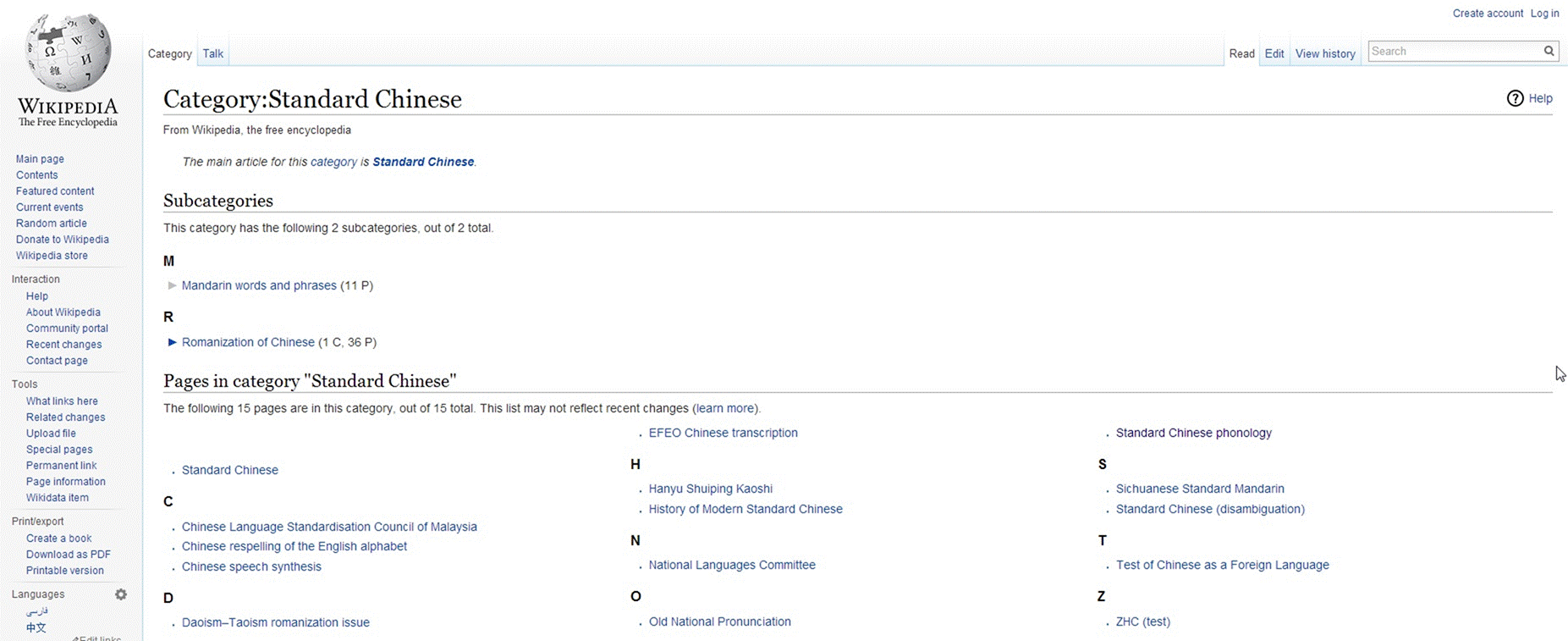
Task: Open Recent changes link
Action: pyautogui.click(x=63, y=345)
